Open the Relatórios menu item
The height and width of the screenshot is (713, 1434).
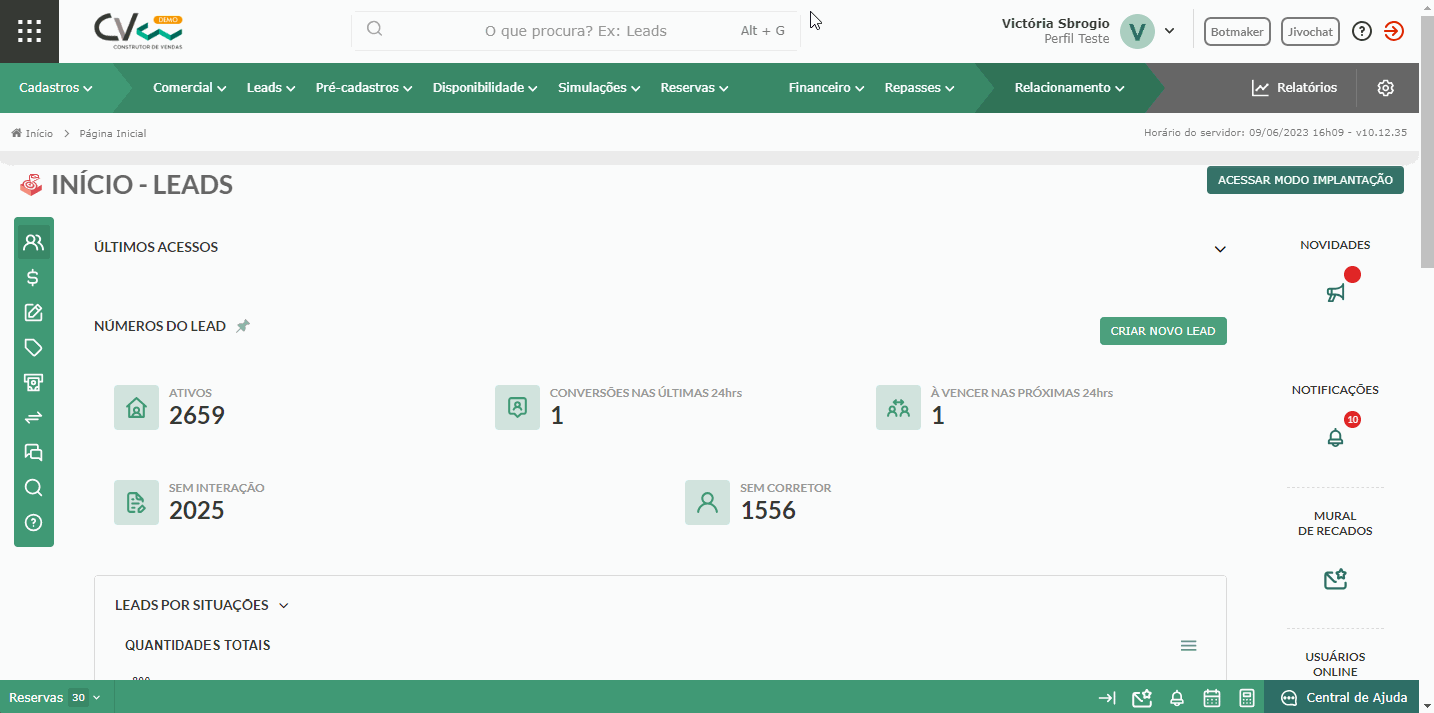(x=1294, y=88)
